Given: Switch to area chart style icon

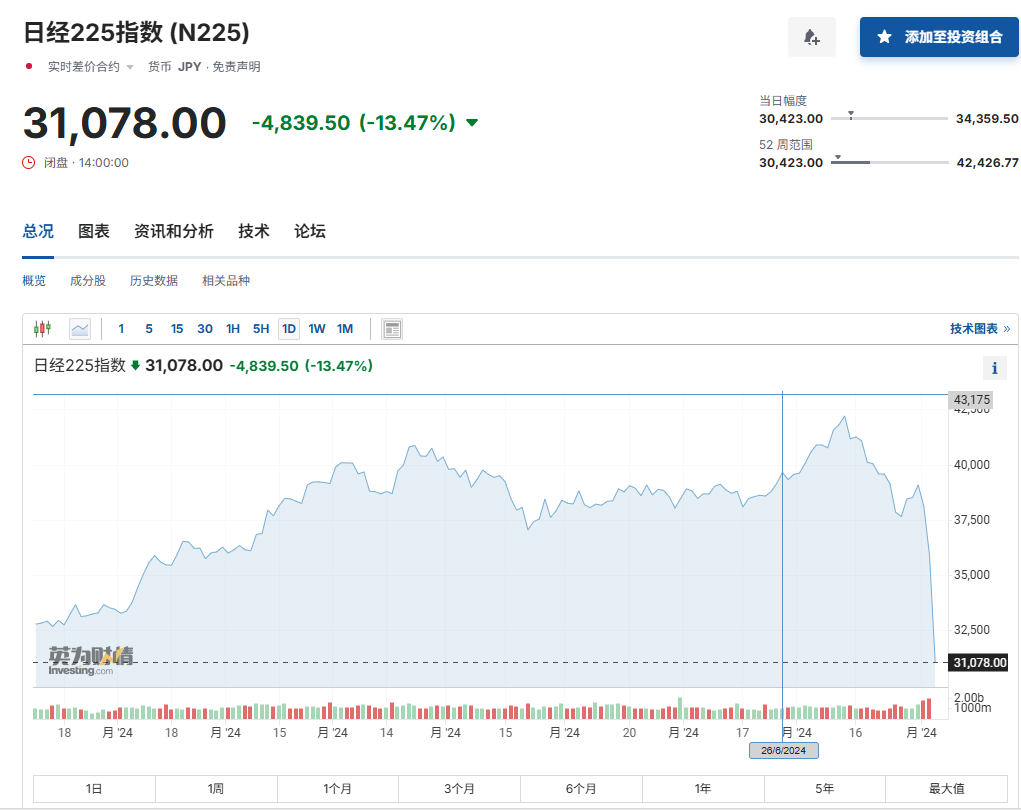Looking at the screenshot, I should click(x=79, y=328).
